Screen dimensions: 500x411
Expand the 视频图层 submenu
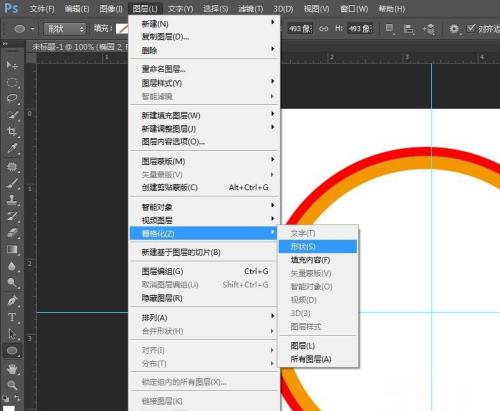pyautogui.click(x=204, y=220)
